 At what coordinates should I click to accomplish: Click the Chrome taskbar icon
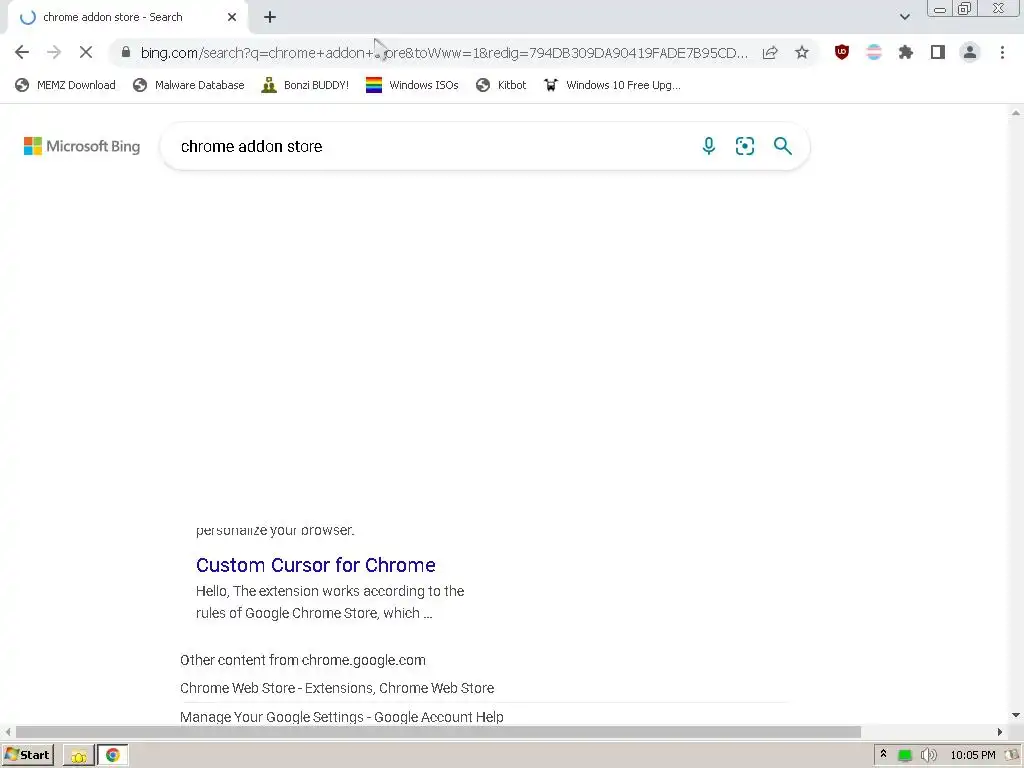point(113,756)
